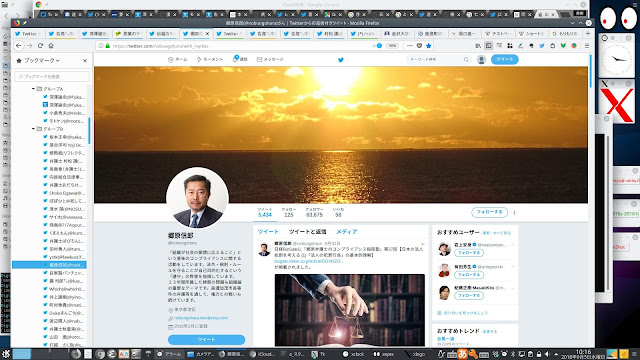Collapse the グループB bookmark folder
The width and height of the screenshot is (640, 360).
(33, 129)
